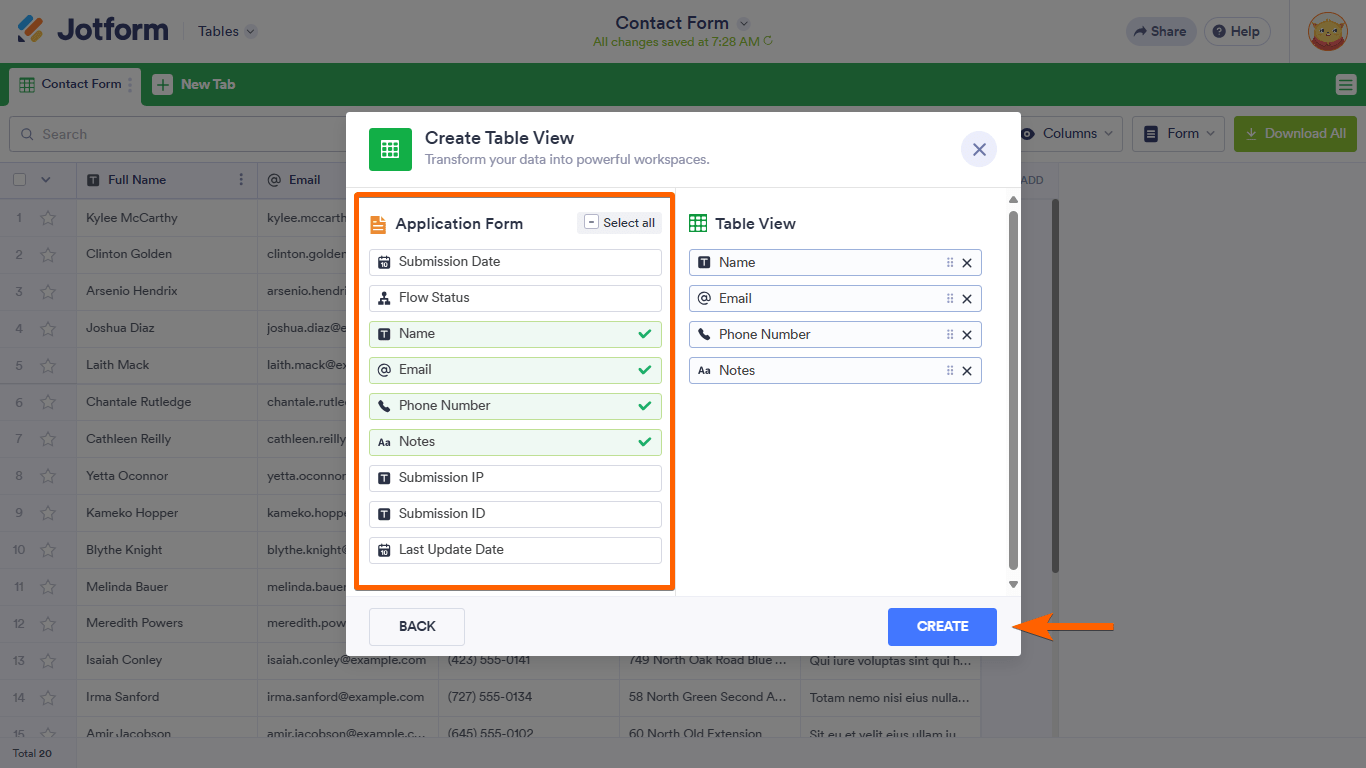Select the Contact Form tab

point(72,85)
